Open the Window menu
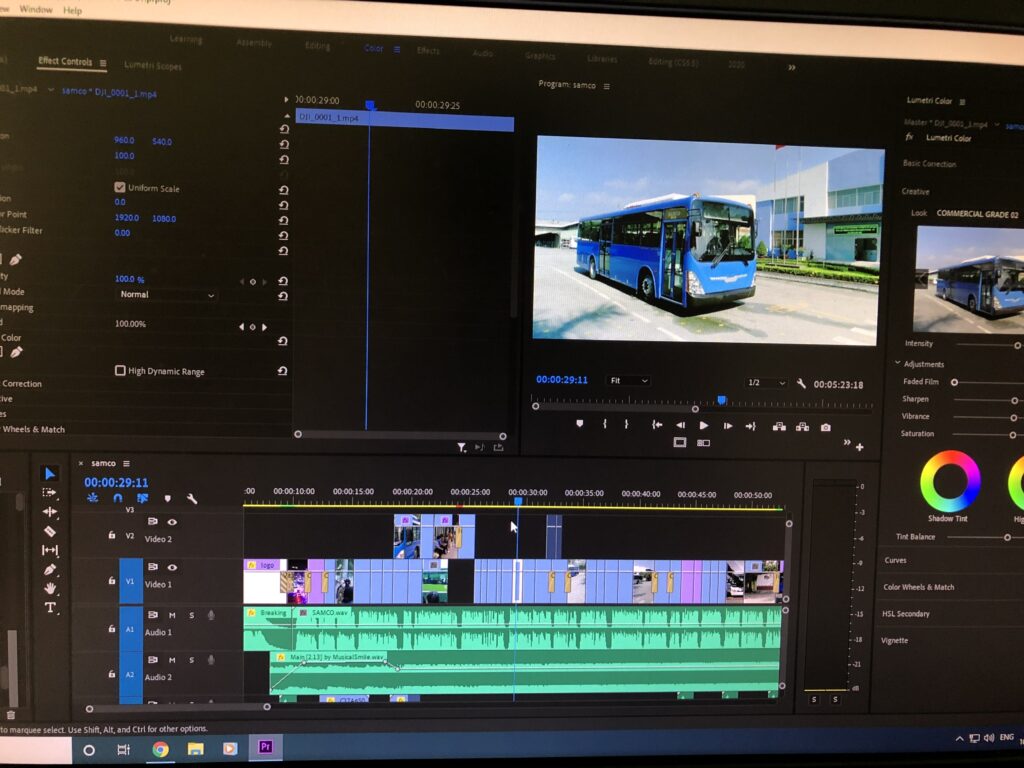Screen dimensions: 1024x768 36,9
